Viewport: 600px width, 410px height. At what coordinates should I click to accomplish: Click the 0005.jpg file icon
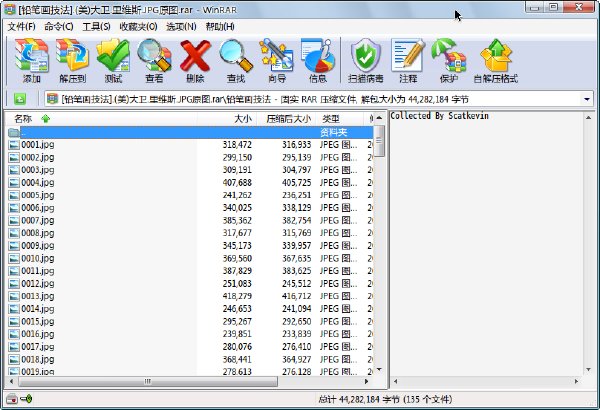[x=14, y=195]
